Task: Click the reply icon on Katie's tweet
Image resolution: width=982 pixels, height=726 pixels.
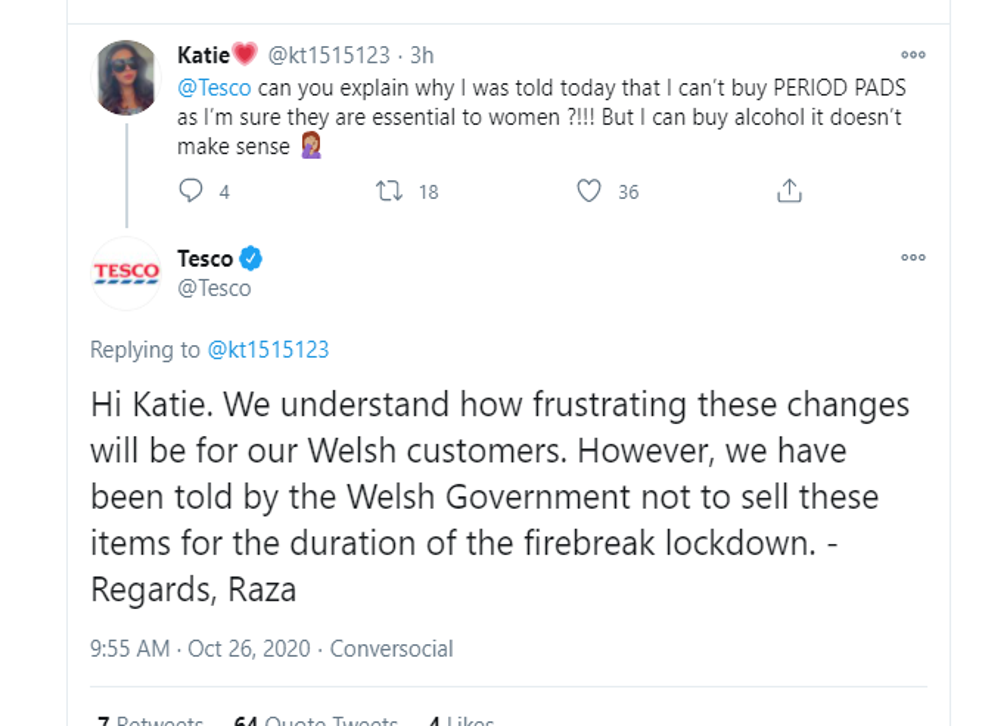Action: coord(191,191)
